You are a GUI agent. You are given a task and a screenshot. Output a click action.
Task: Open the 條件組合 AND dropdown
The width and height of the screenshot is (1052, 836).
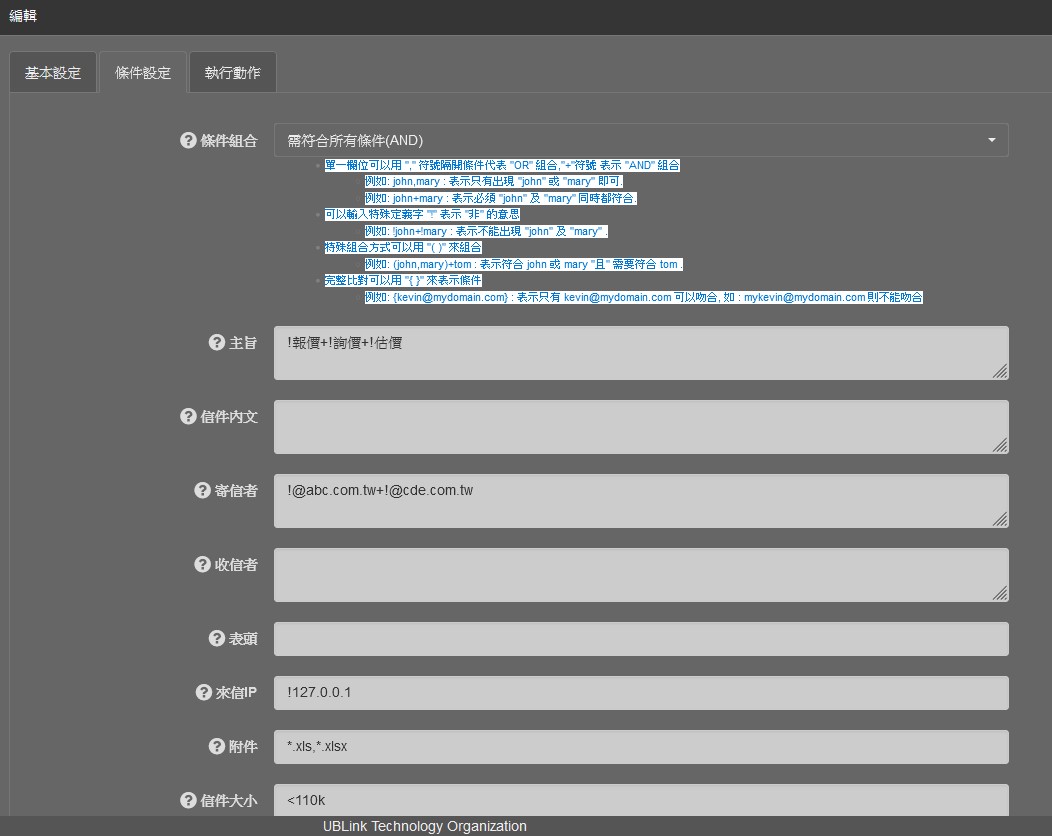coord(641,141)
